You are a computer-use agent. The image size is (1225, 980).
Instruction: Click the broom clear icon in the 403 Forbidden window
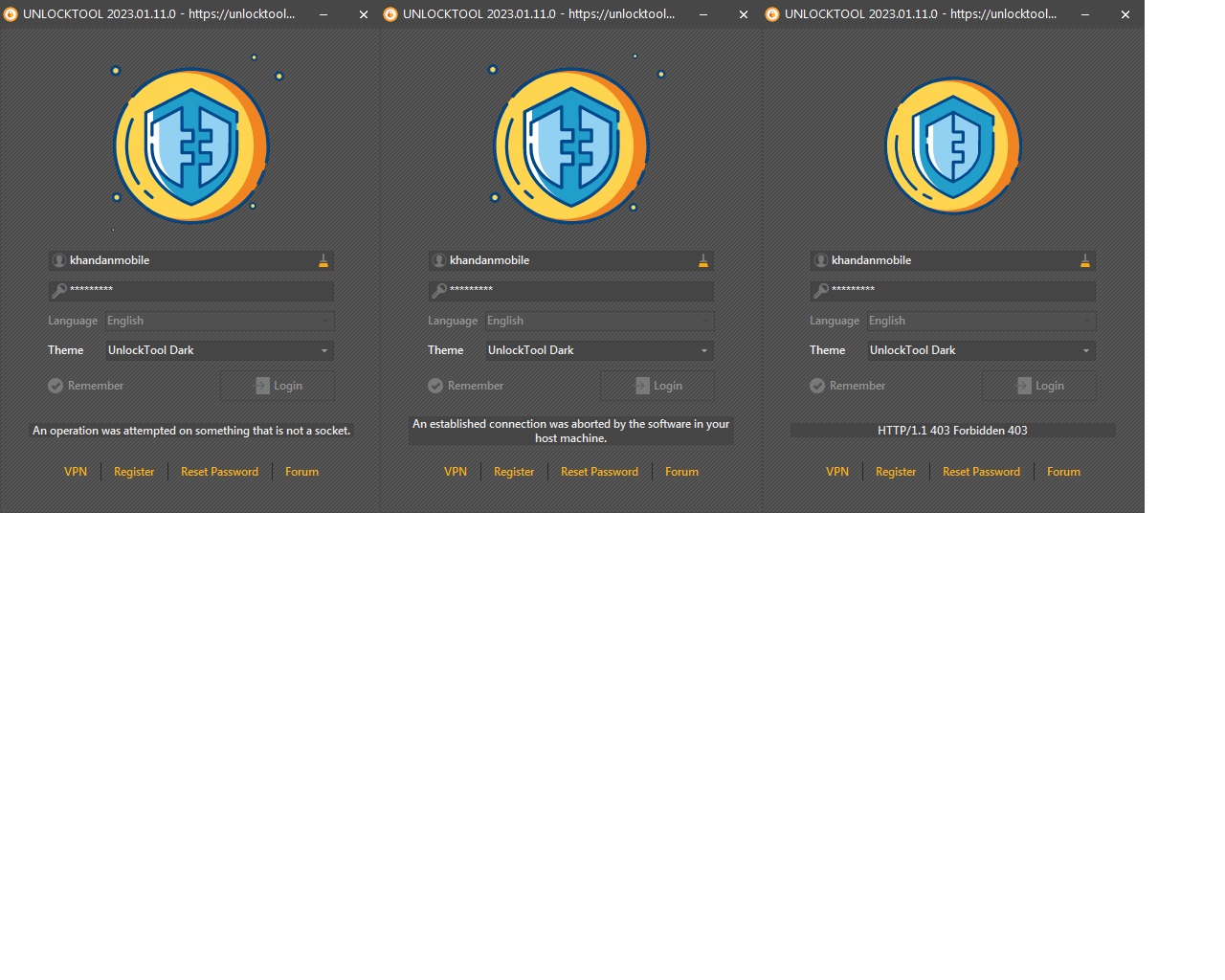point(1085,260)
